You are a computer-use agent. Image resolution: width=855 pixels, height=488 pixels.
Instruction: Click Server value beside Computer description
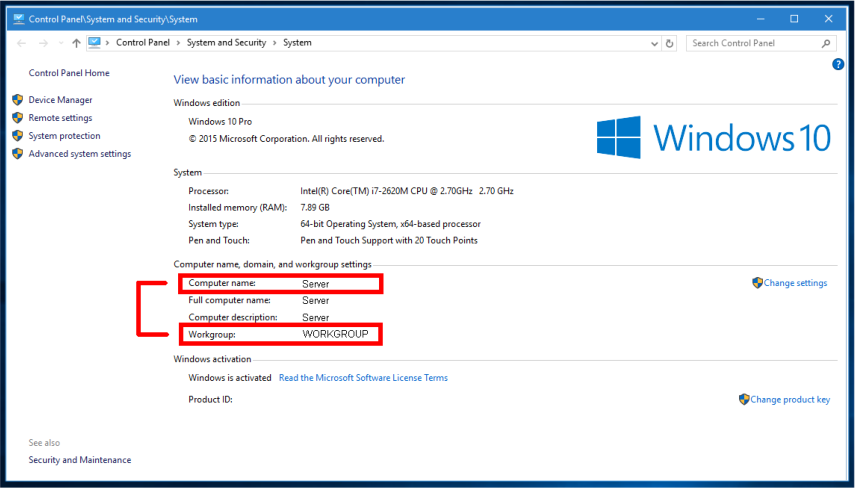(x=316, y=317)
